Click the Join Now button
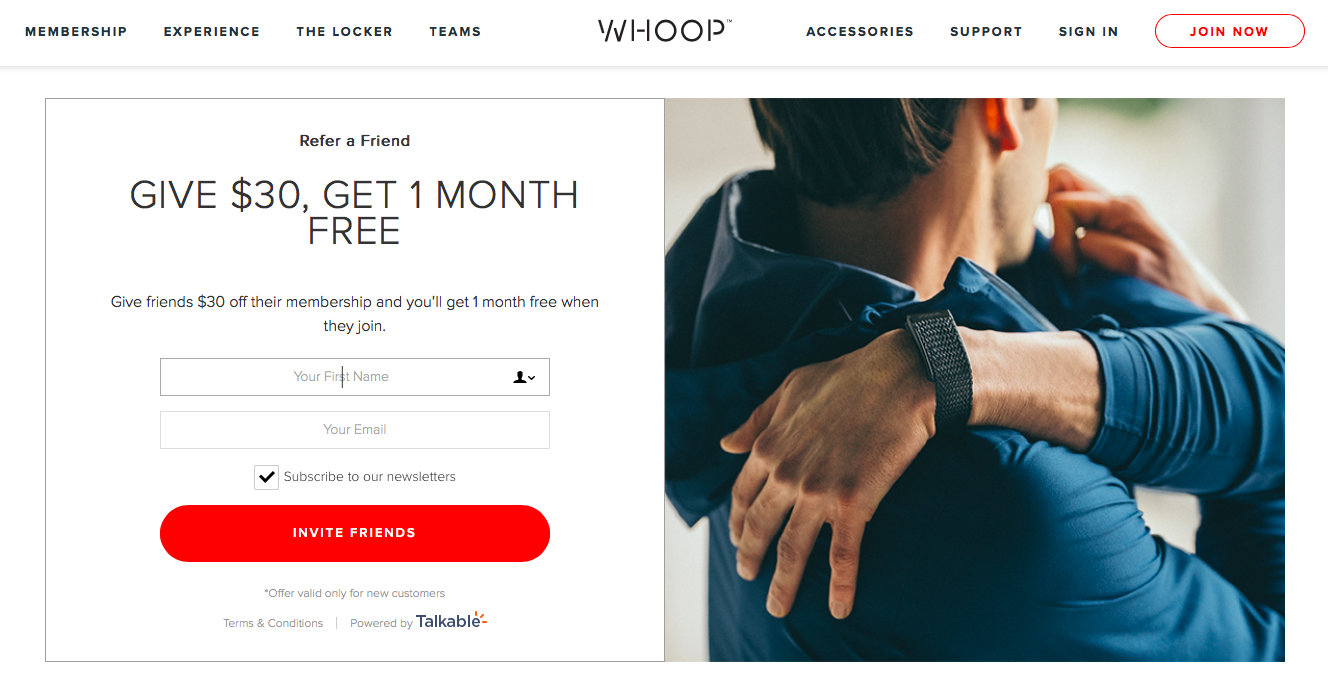The image size is (1328, 694). 1230,31
